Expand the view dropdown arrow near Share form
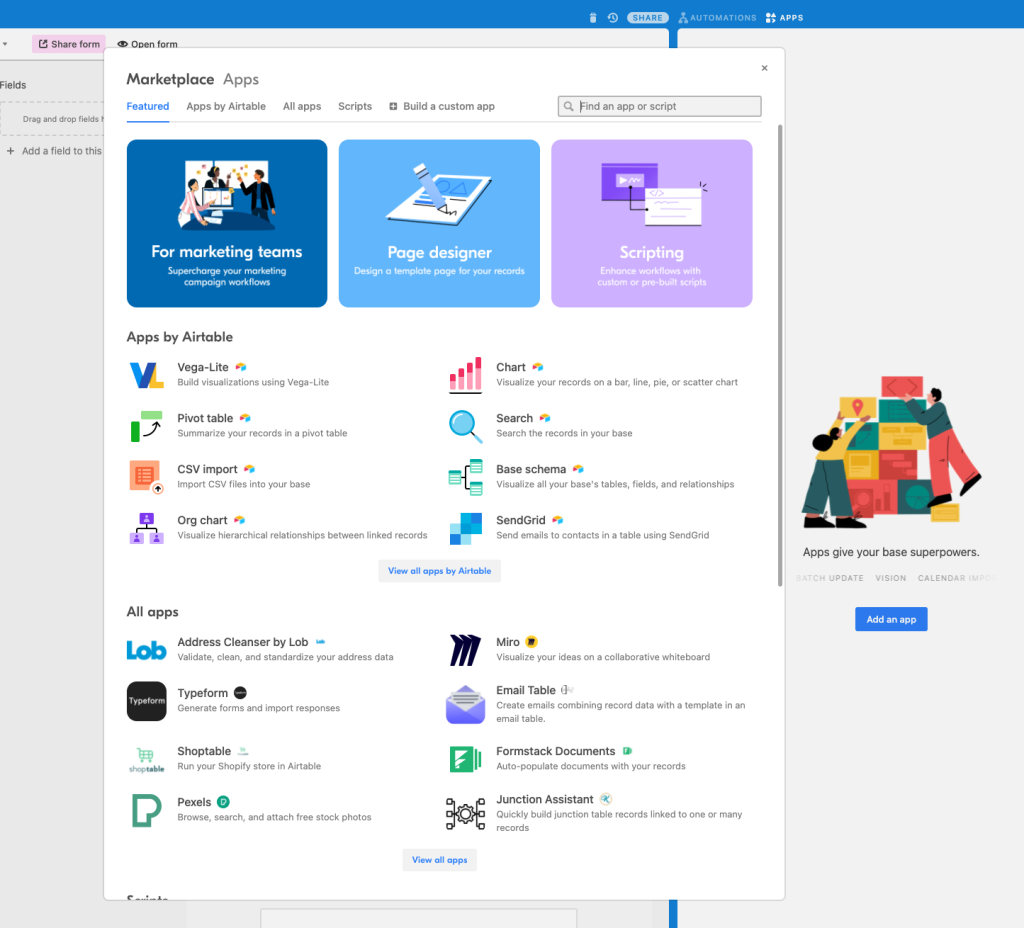This screenshot has height=928, width=1024. point(5,44)
